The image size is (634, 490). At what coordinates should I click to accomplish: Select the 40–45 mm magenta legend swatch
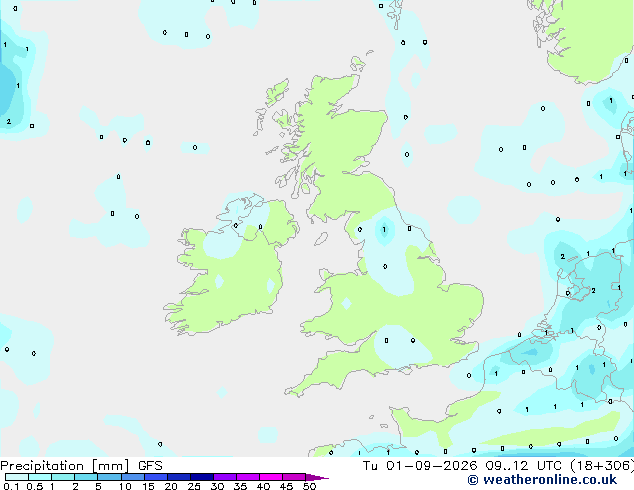(271, 477)
